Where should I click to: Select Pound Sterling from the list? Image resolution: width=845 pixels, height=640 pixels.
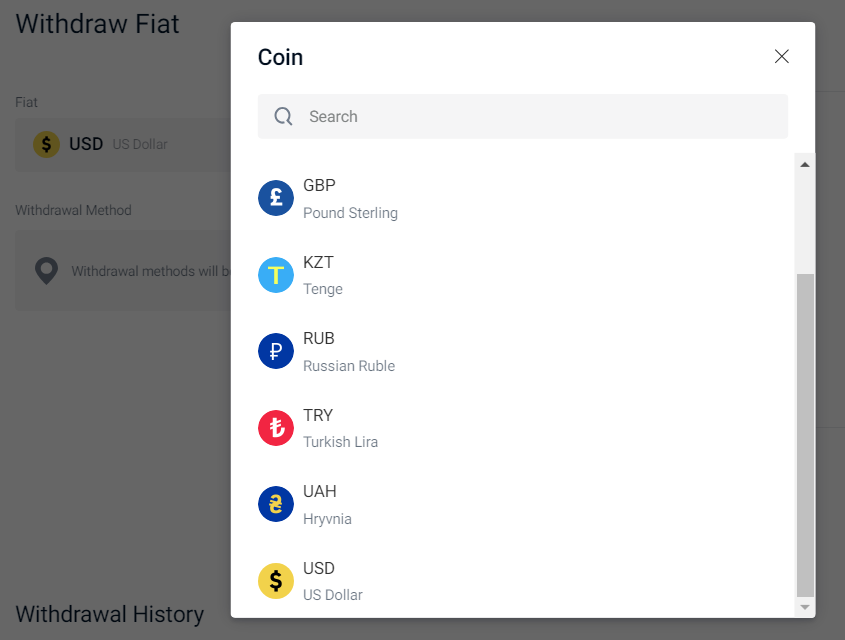523,198
